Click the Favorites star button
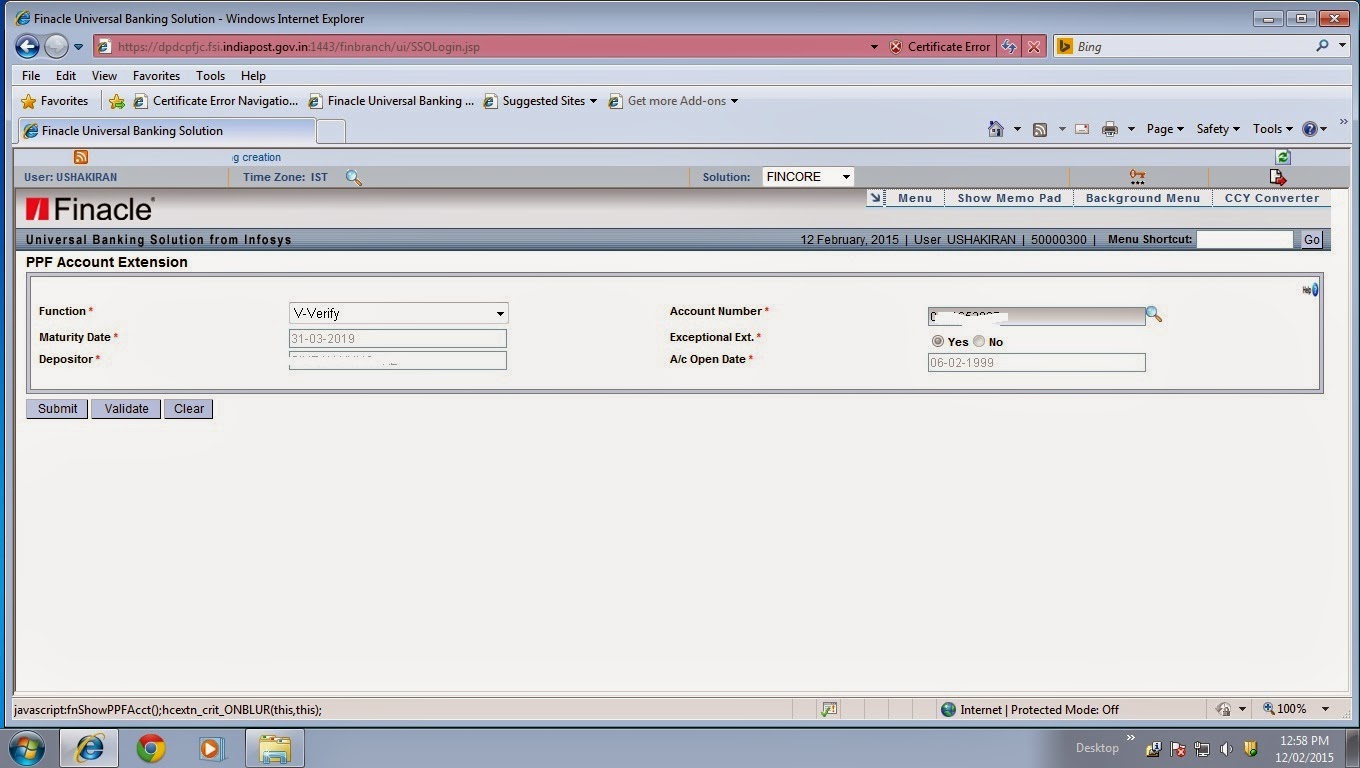This screenshot has width=1360, height=768. click(55, 101)
